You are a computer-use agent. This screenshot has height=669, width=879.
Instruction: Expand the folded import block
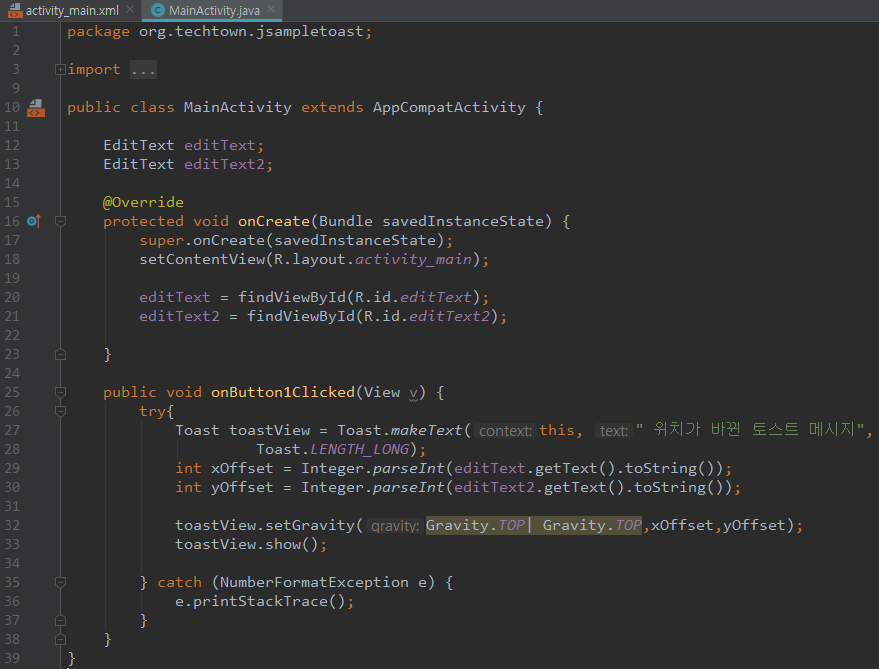(x=61, y=70)
